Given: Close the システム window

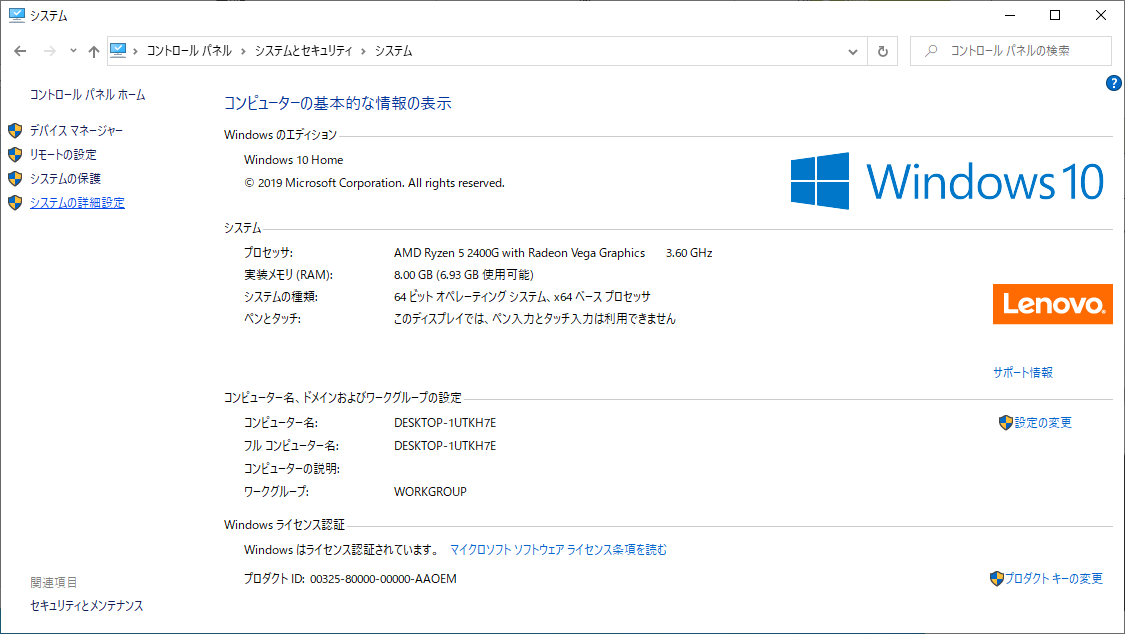Looking at the screenshot, I should point(1101,15).
